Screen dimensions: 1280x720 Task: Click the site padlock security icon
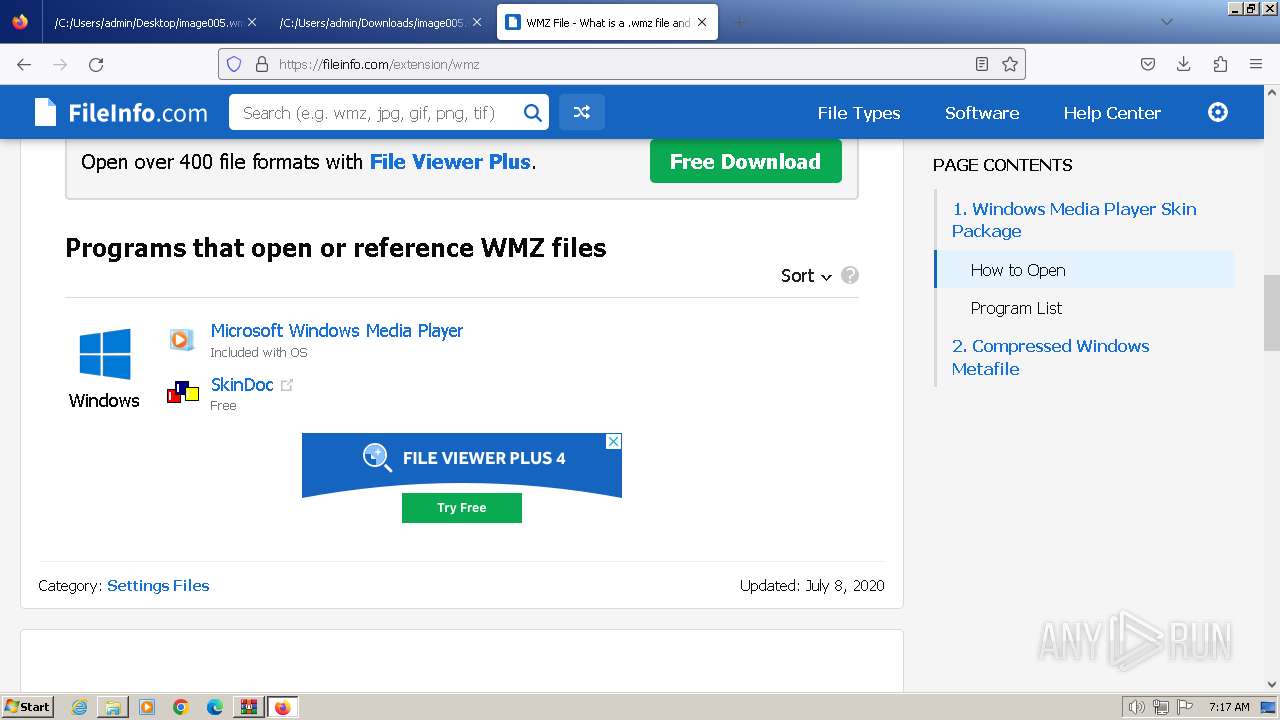click(x=262, y=64)
